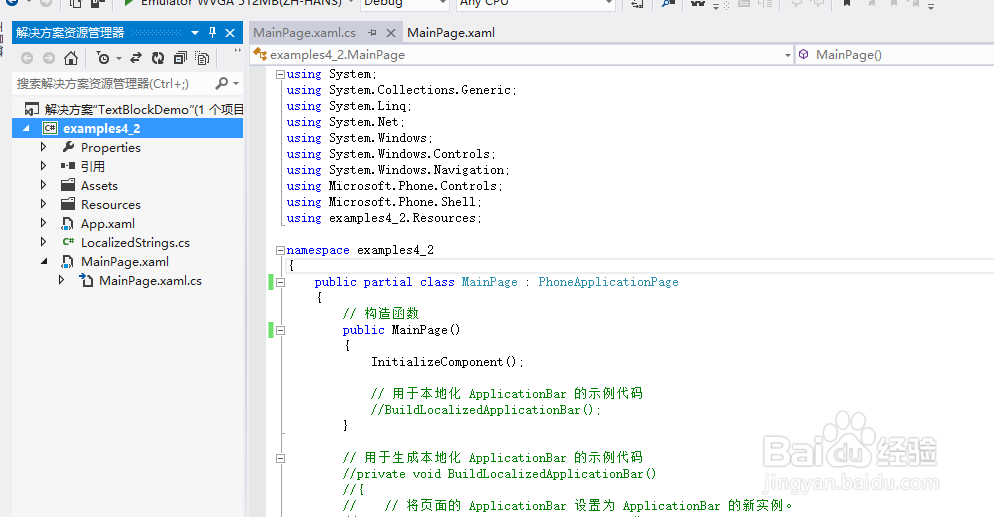Select LocalizedStrings.cs file
Image resolution: width=994 pixels, height=517 pixels.
135,243
